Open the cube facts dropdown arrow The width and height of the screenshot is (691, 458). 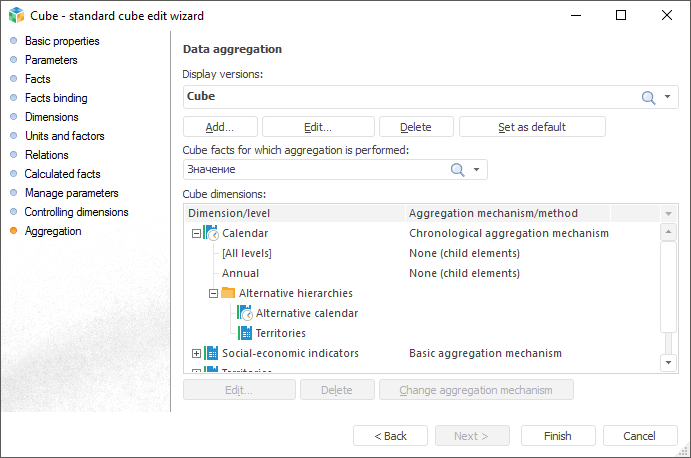point(477,170)
